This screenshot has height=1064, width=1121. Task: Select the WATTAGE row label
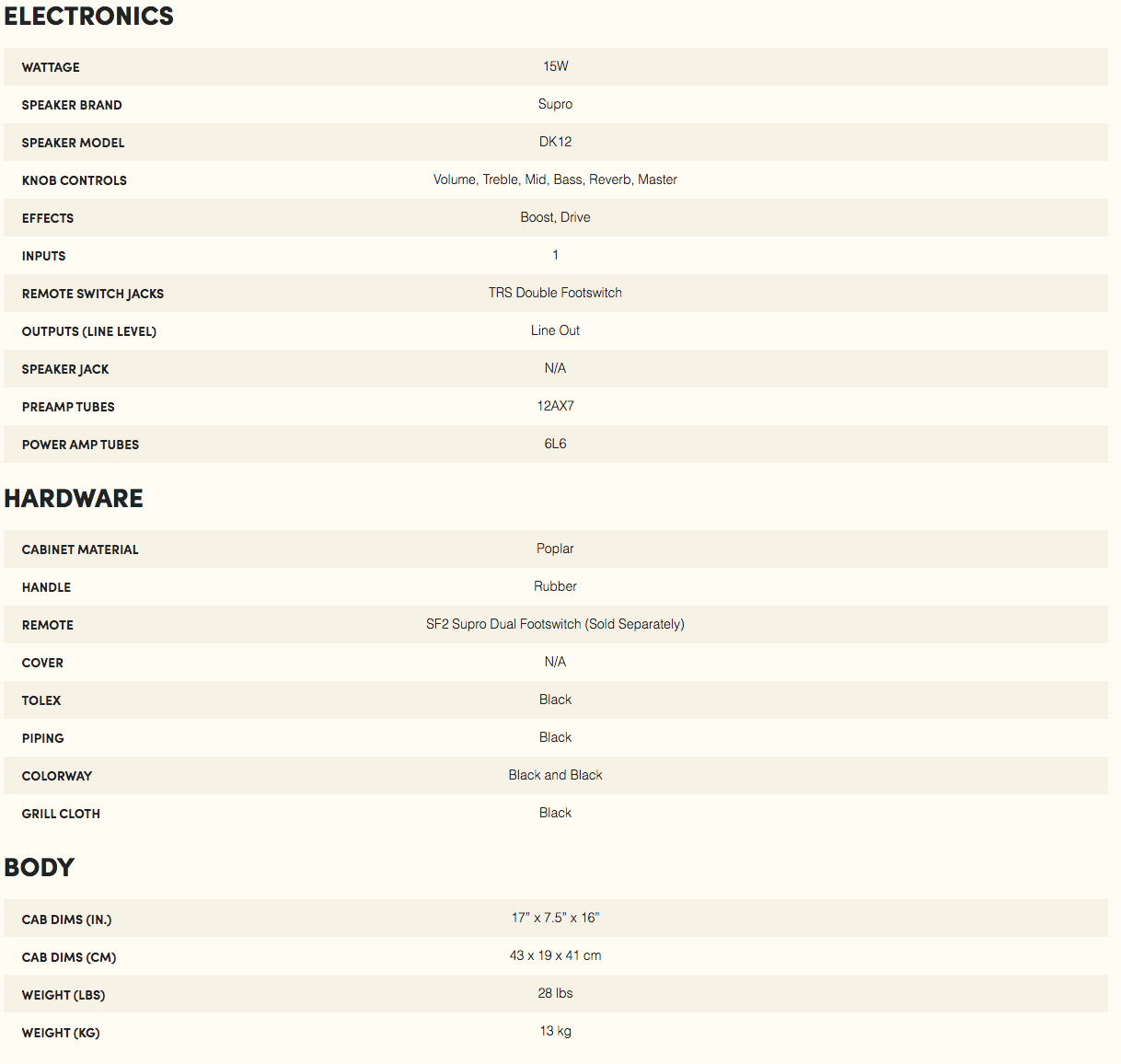tap(51, 67)
